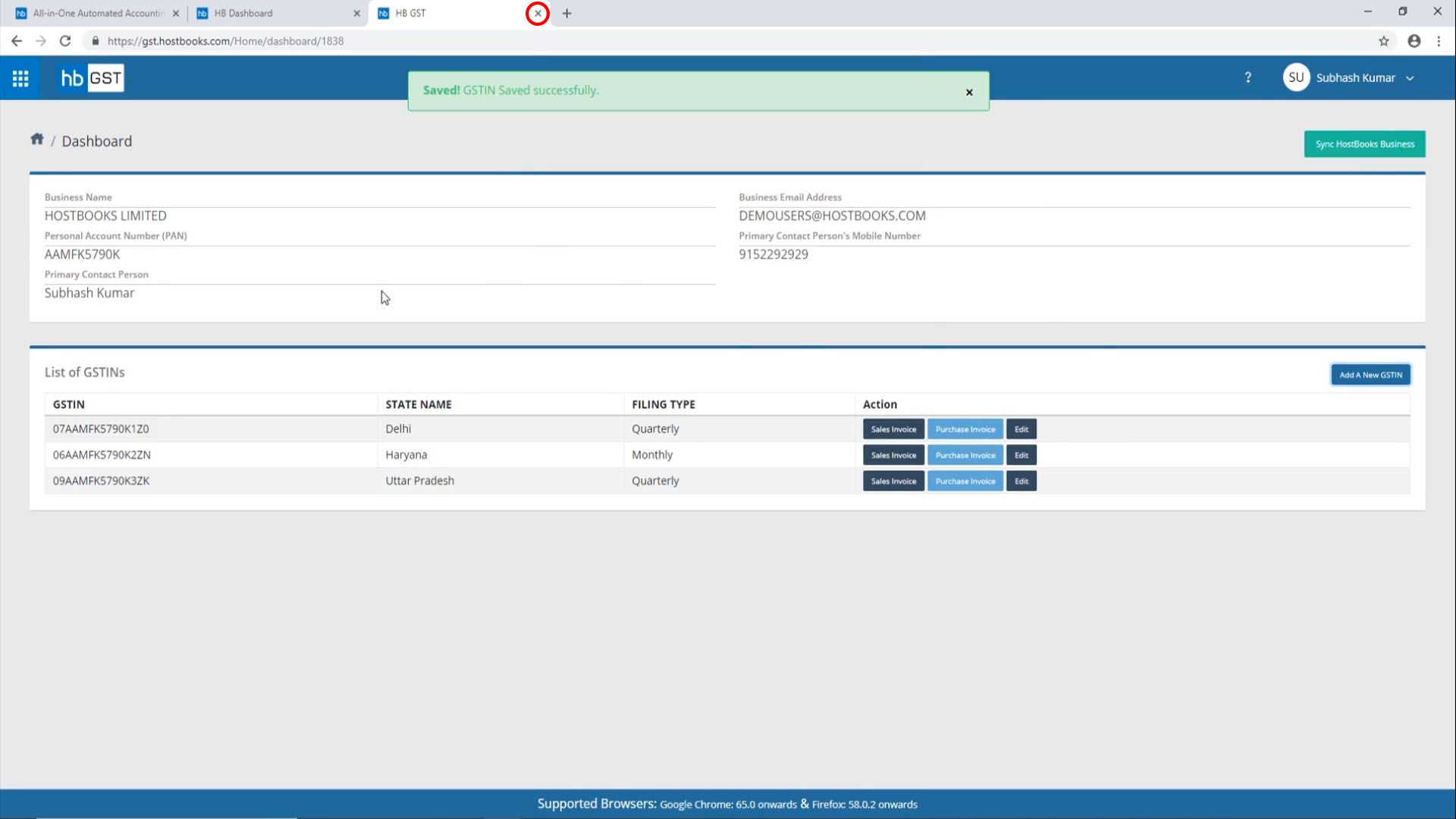Screen dimensions: 1456x819
Task: Click the site lock security icon
Action: click(95, 41)
